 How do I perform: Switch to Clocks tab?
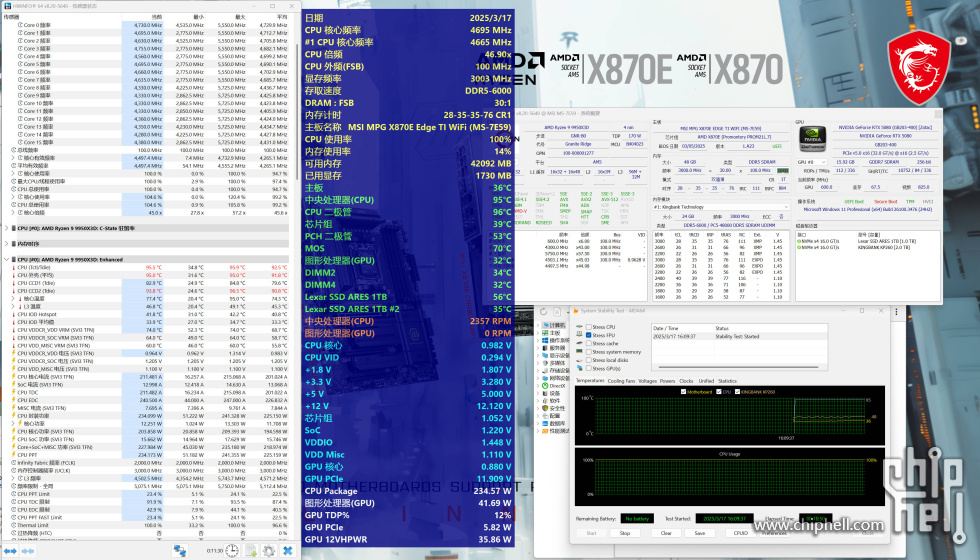pyautogui.click(x=686, y=381)
